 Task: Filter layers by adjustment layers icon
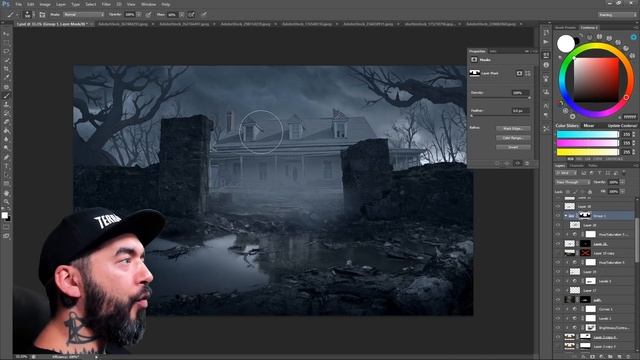coord(592,173)
